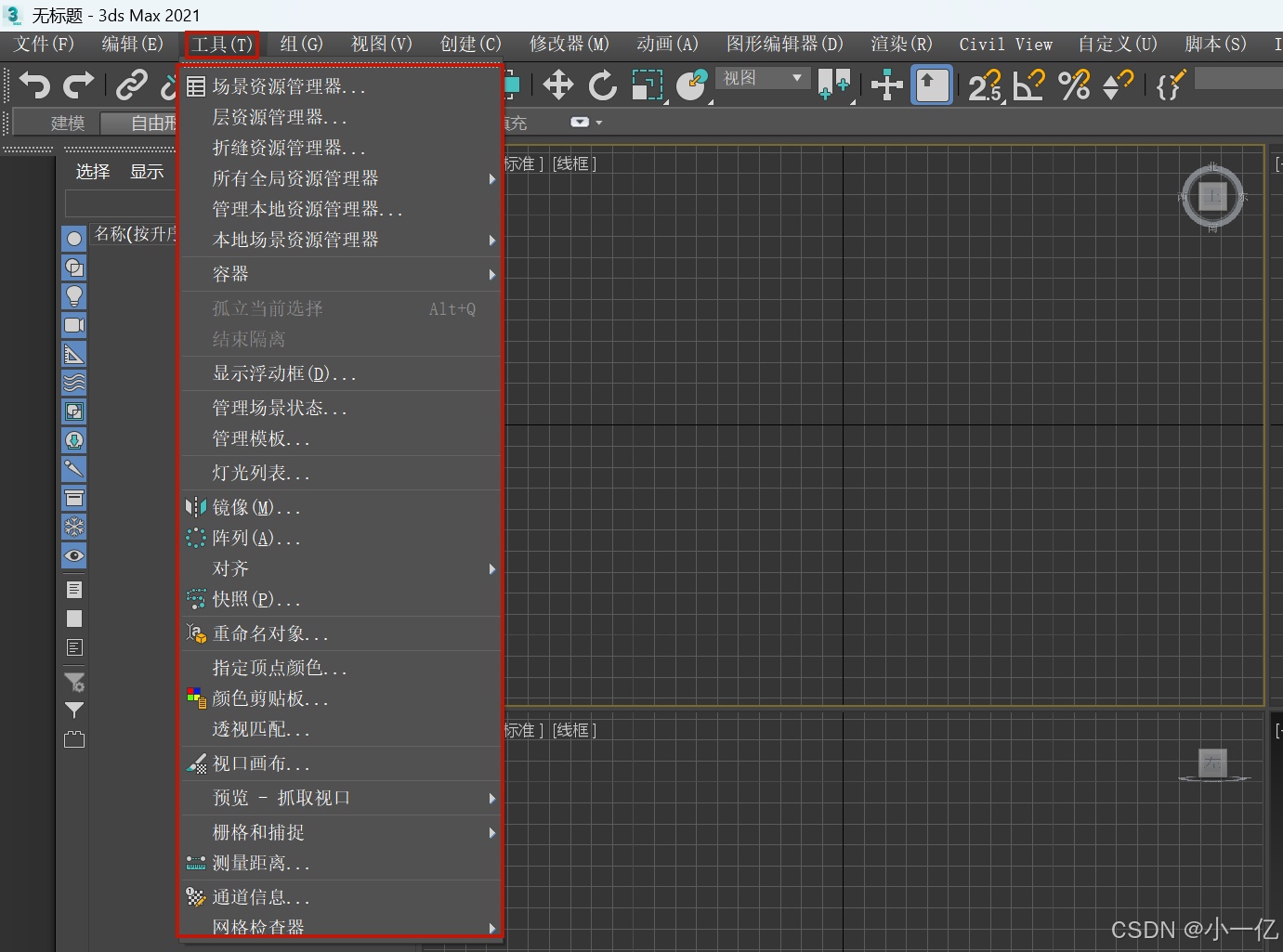Choose 视口画布... entry
The height and width of the screenshot is (952, 1283).
(x=341, y=763)
